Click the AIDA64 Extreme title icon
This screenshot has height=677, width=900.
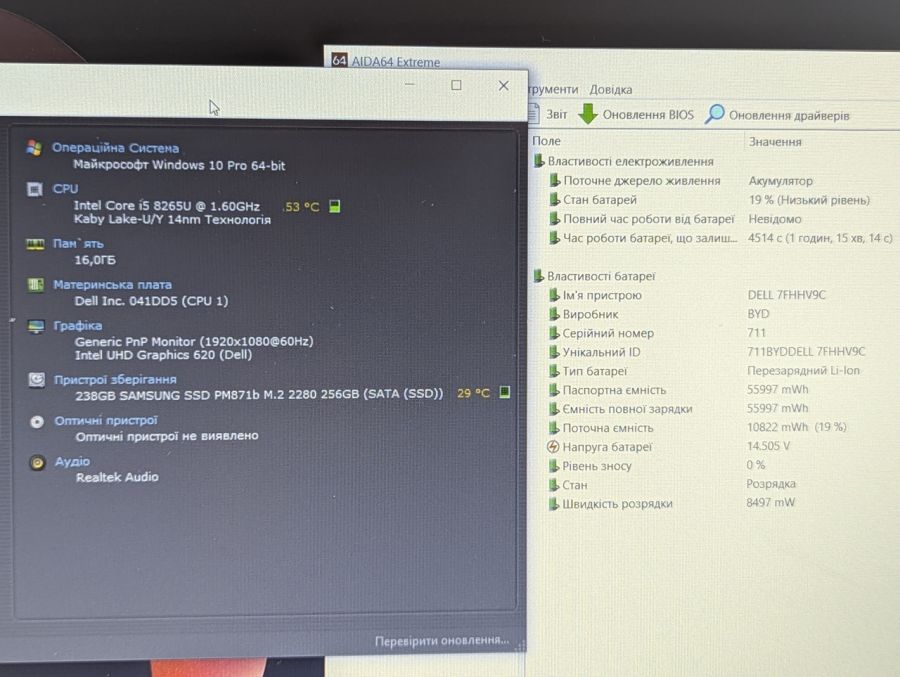(339, 60)
